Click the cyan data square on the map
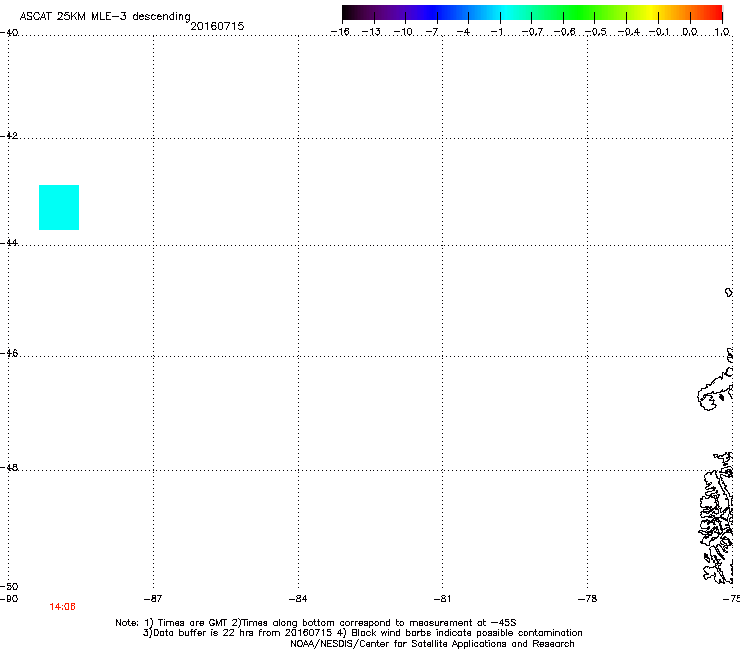The height and width of the screenshot is (650, 740). pyautogui.click(x=59, y=208)
